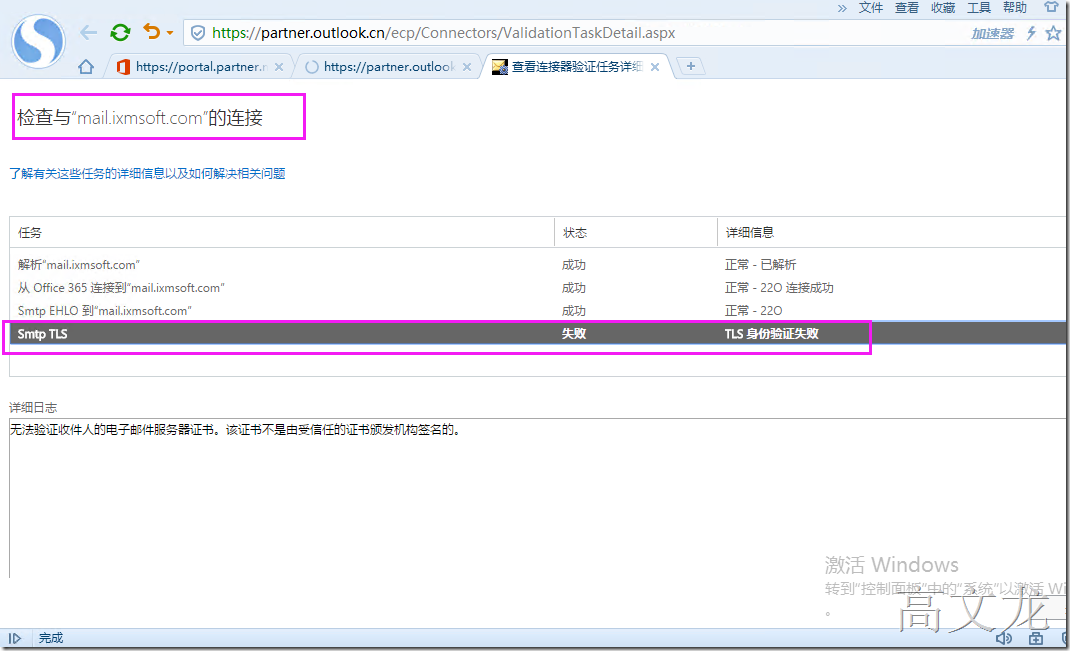Select the Smtp TLS failed row
The image size is (1070, 651).
[x=538, y=334]
